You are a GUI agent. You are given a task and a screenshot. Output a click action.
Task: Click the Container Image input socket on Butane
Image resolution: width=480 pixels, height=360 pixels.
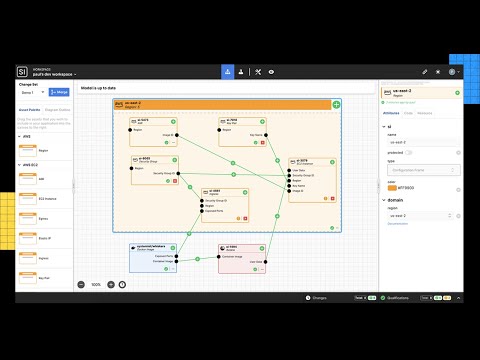tap(219, 257)
